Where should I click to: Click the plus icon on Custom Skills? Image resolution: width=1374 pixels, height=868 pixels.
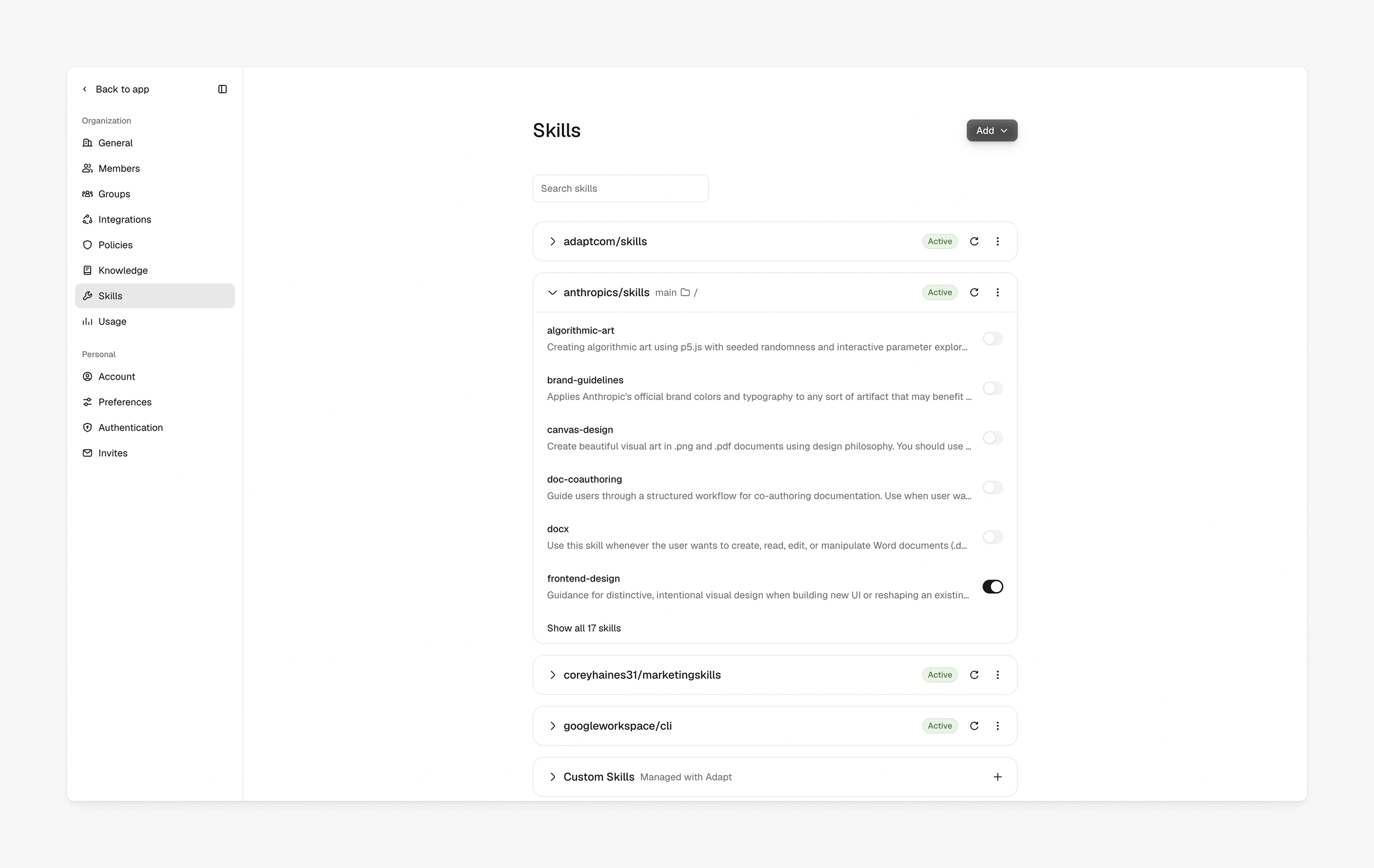point(997,777)
